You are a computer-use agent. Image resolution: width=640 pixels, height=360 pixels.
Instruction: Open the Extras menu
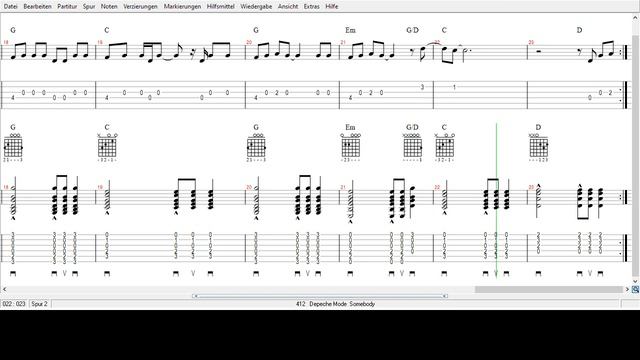[311, 7]
